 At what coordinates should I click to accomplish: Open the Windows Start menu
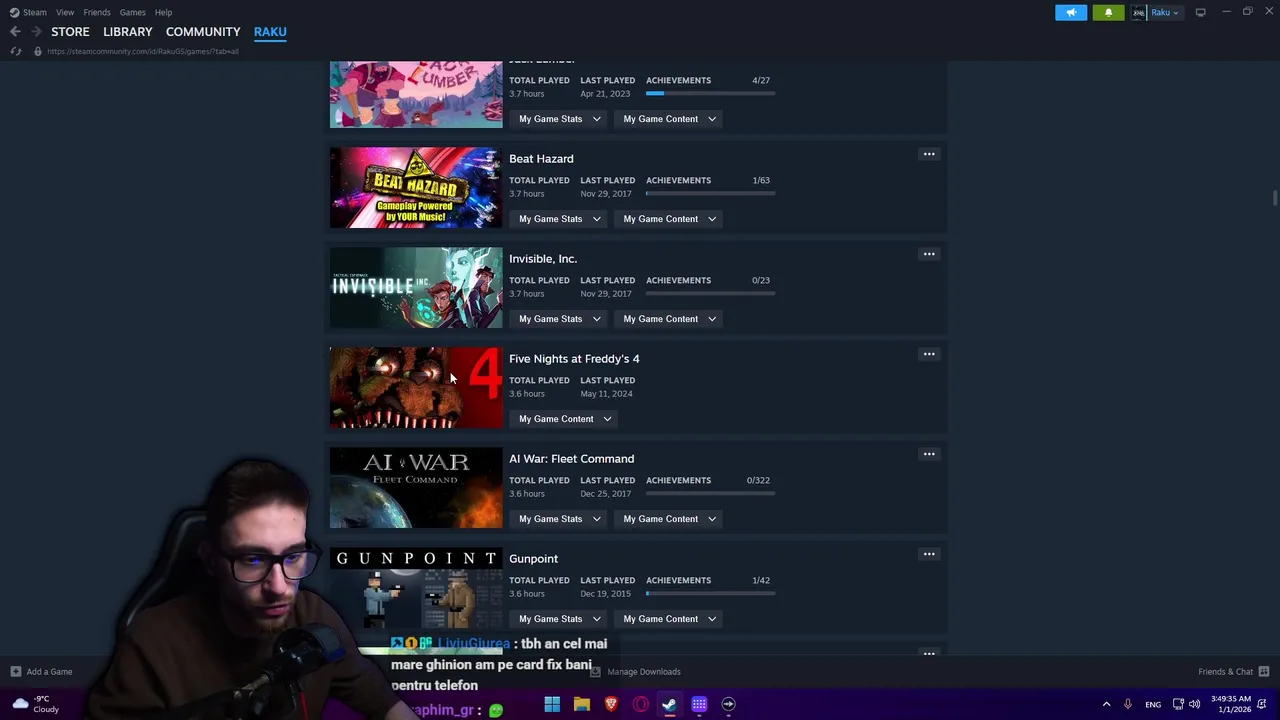(552, 705)
